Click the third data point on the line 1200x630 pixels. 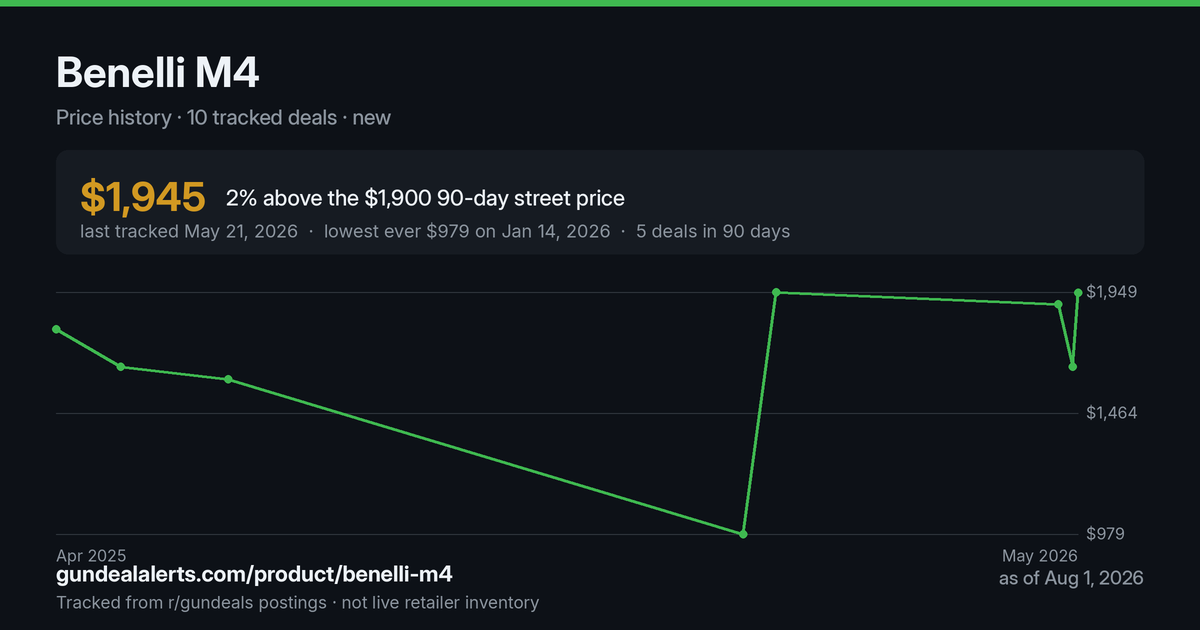pyautogui.click(x=228, y=379)
